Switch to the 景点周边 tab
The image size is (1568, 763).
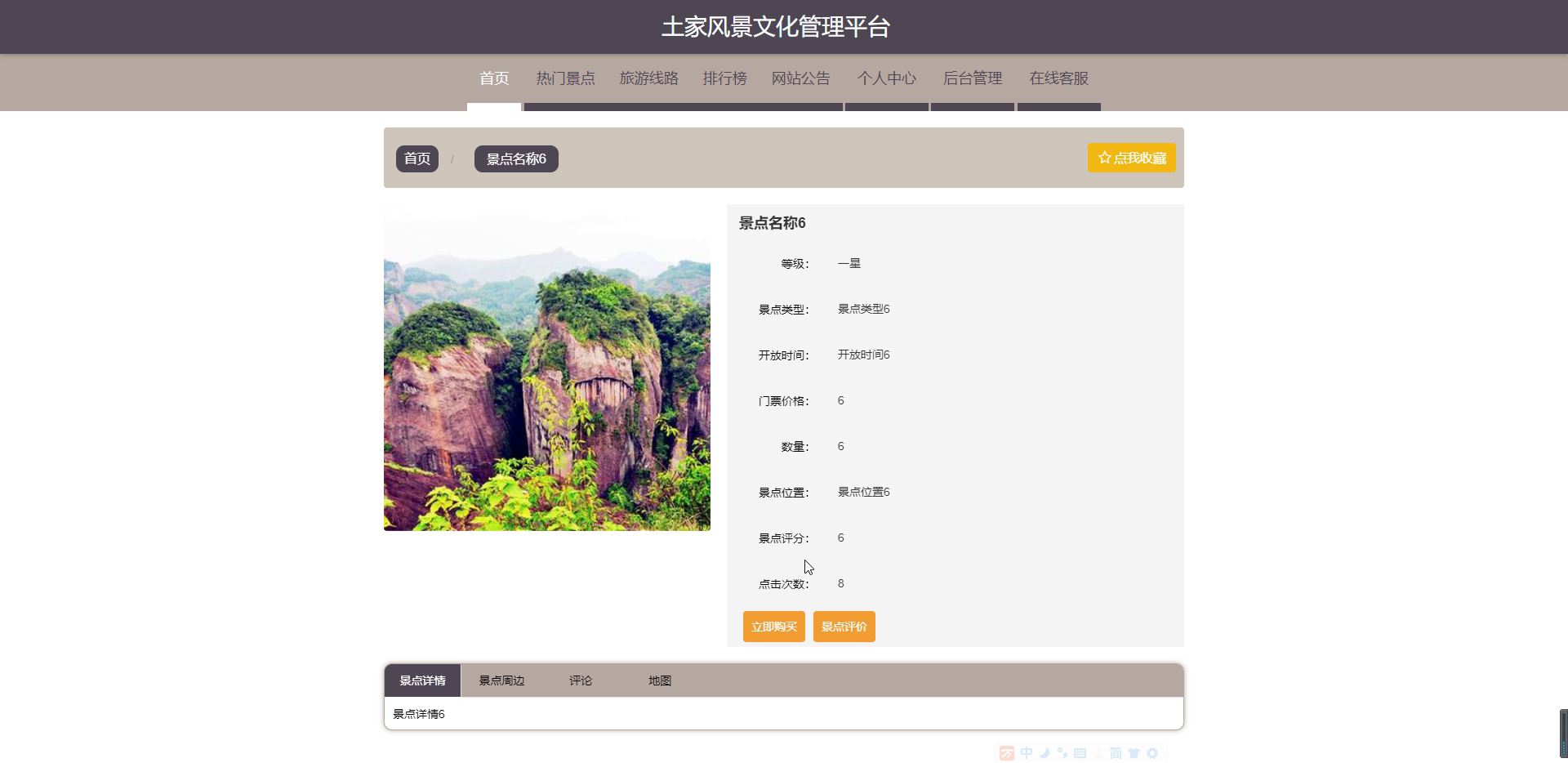pyautogui.click(x=501, y=680)
